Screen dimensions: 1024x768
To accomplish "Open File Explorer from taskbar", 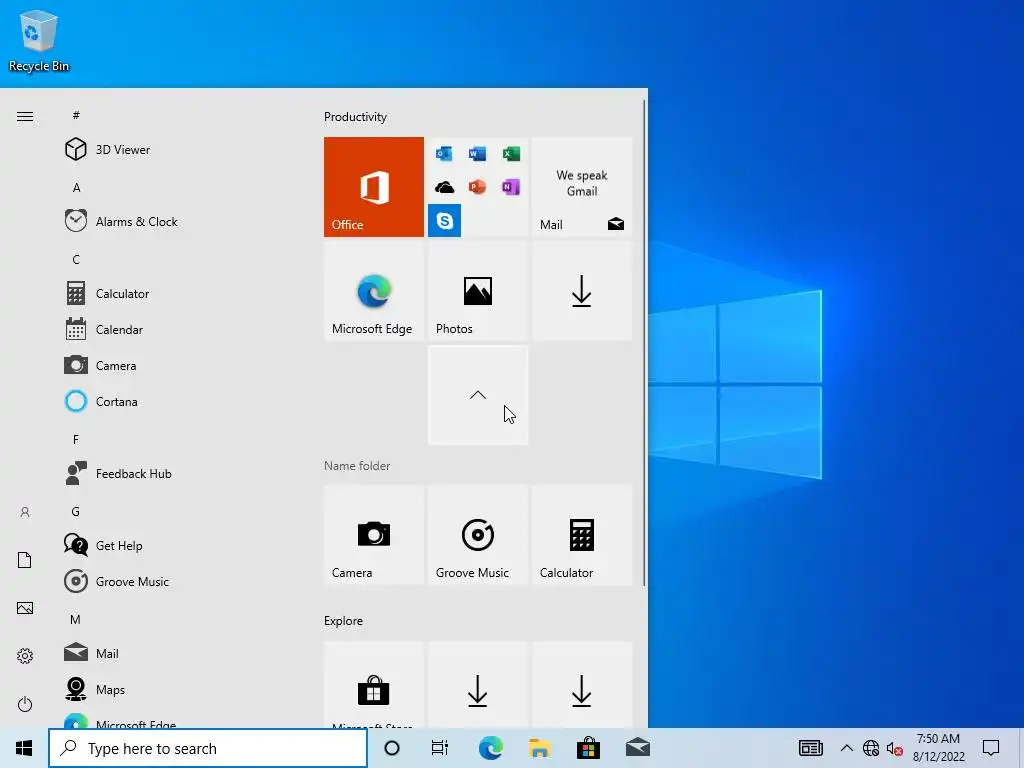I will point(539,748).
